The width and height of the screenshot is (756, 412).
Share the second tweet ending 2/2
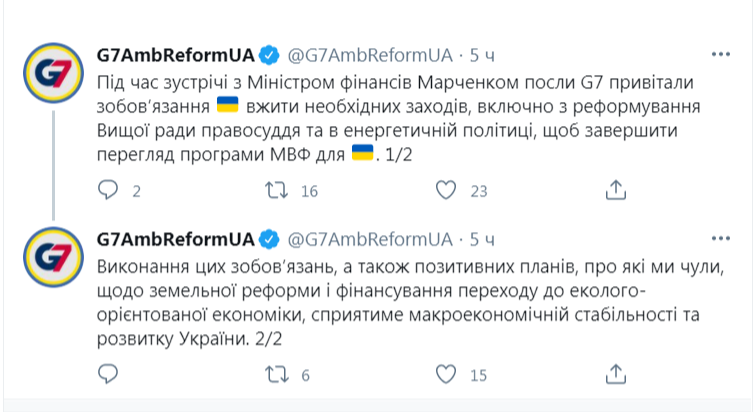618,374
